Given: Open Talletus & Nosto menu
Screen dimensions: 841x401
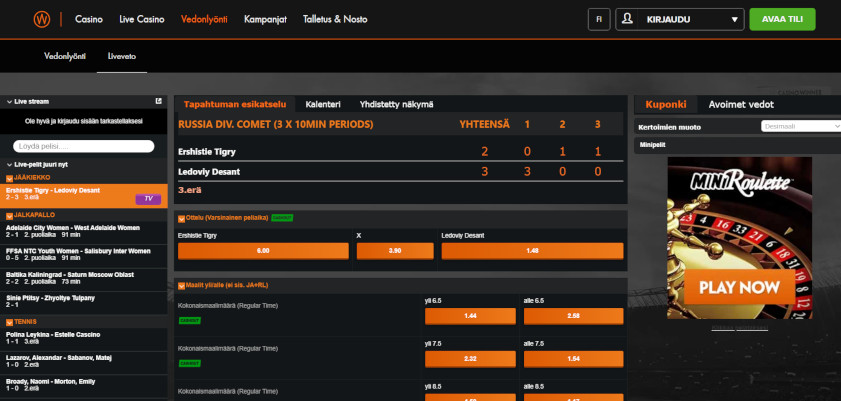Looking at the screenshot, I should pyautogui.click(x=335, y=19).
